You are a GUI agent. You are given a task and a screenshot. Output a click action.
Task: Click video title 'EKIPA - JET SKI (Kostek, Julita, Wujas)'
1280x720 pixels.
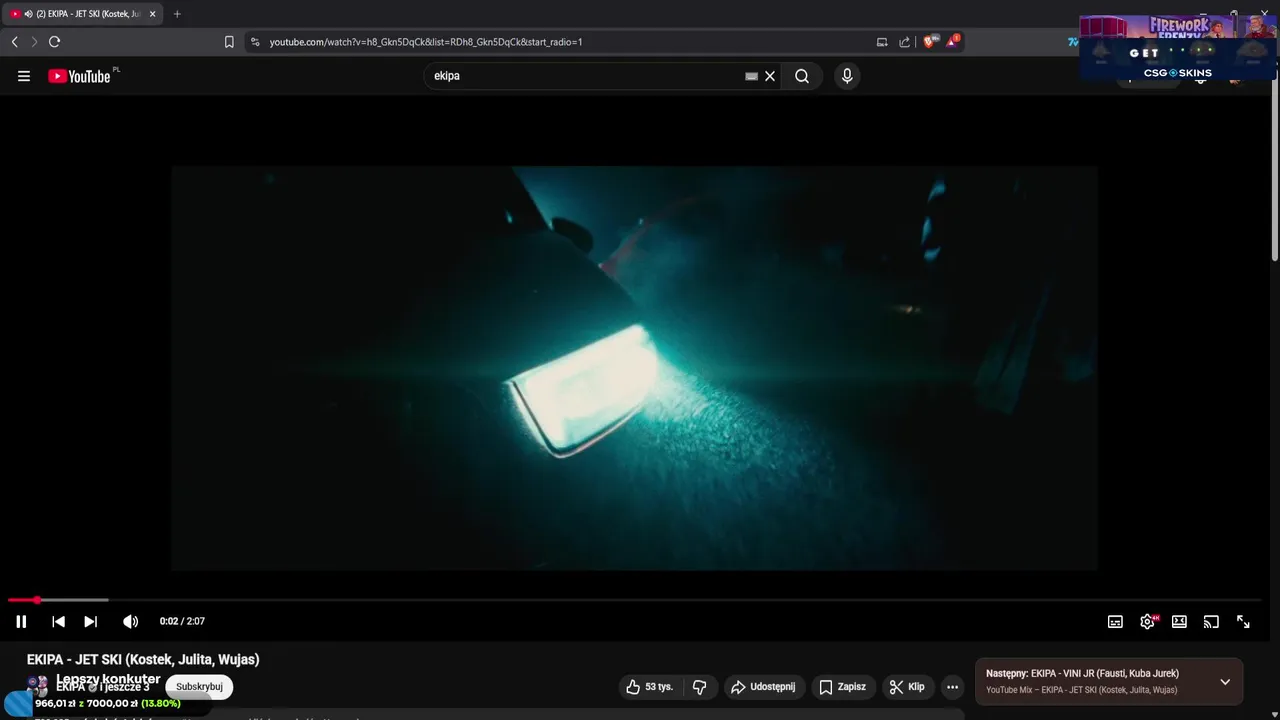[143, 659]
